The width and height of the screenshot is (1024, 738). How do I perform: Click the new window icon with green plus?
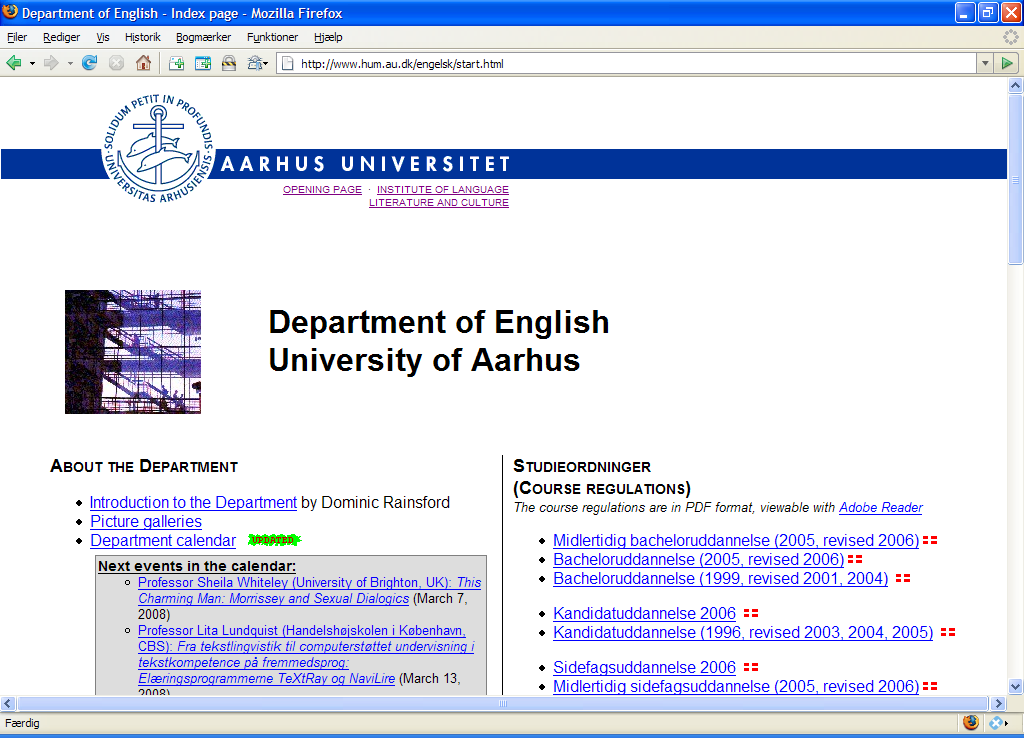(x=203, y=63)
